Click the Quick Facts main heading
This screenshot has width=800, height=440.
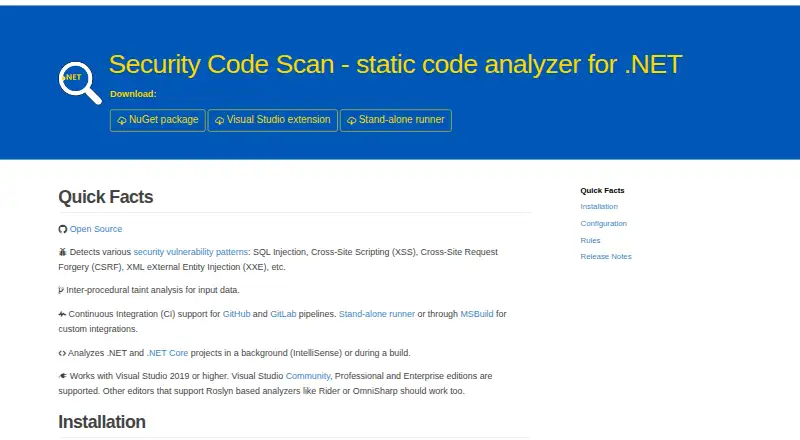[106, 197]
